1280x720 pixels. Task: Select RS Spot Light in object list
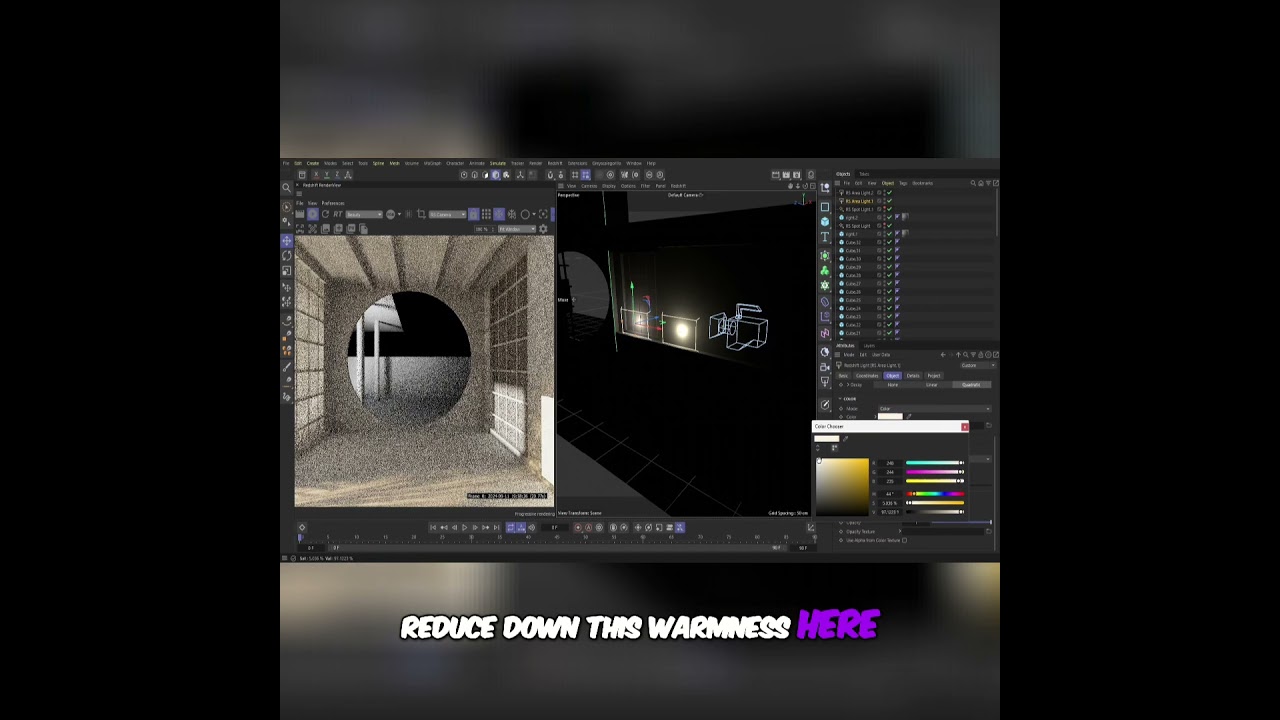[858, 226]
